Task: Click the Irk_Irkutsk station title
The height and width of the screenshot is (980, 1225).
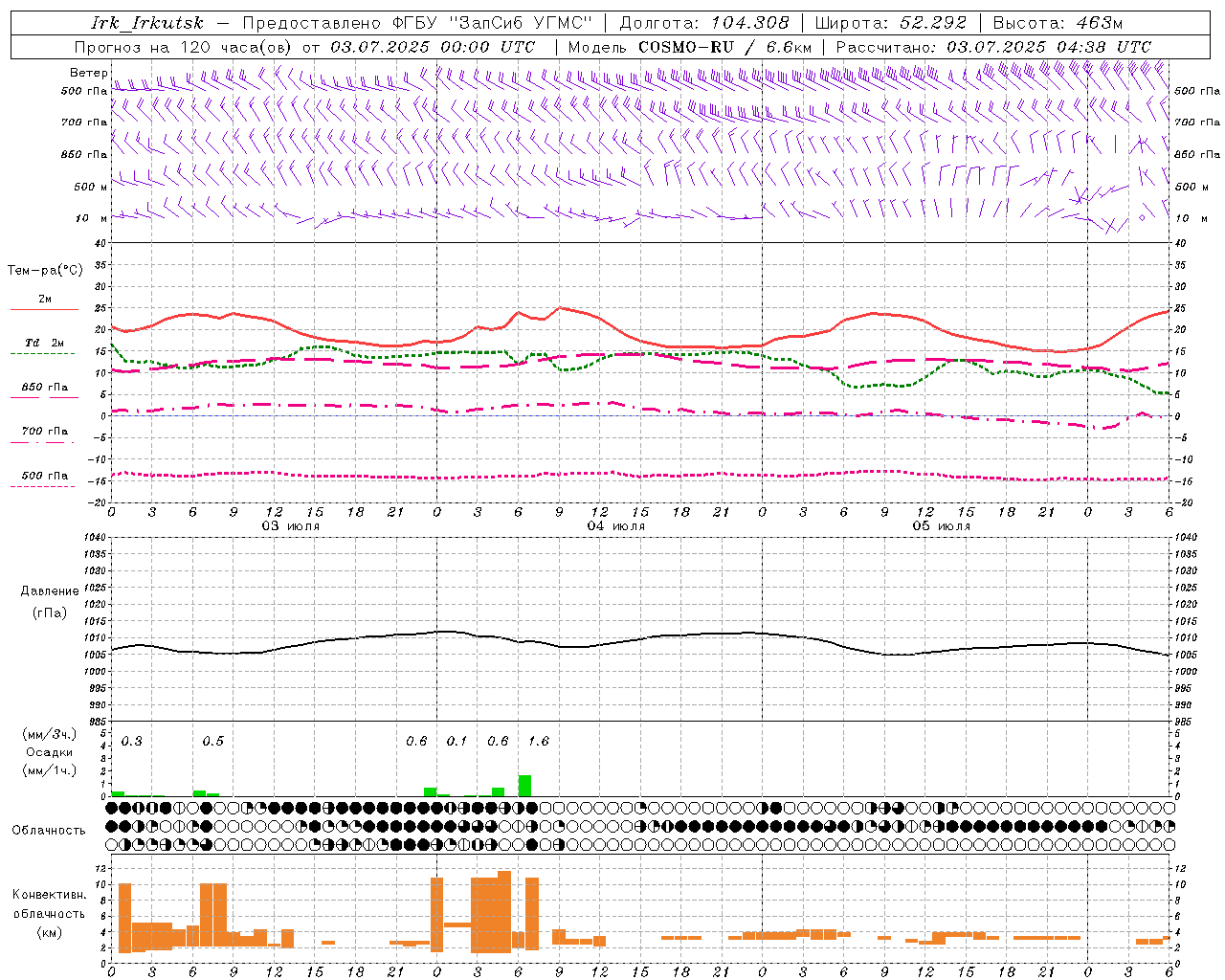Action: (147, 23)
